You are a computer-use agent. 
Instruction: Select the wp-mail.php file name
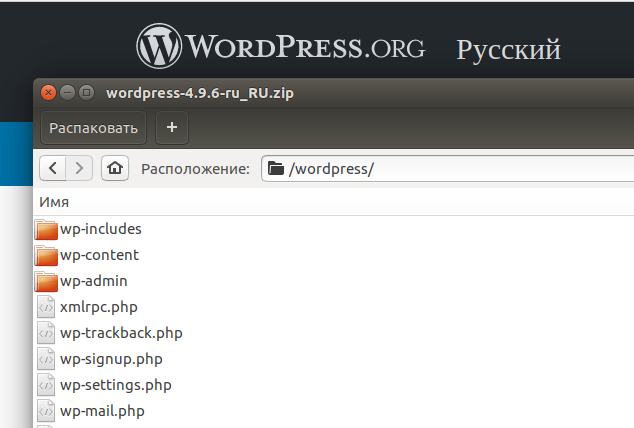coord(102,411)
